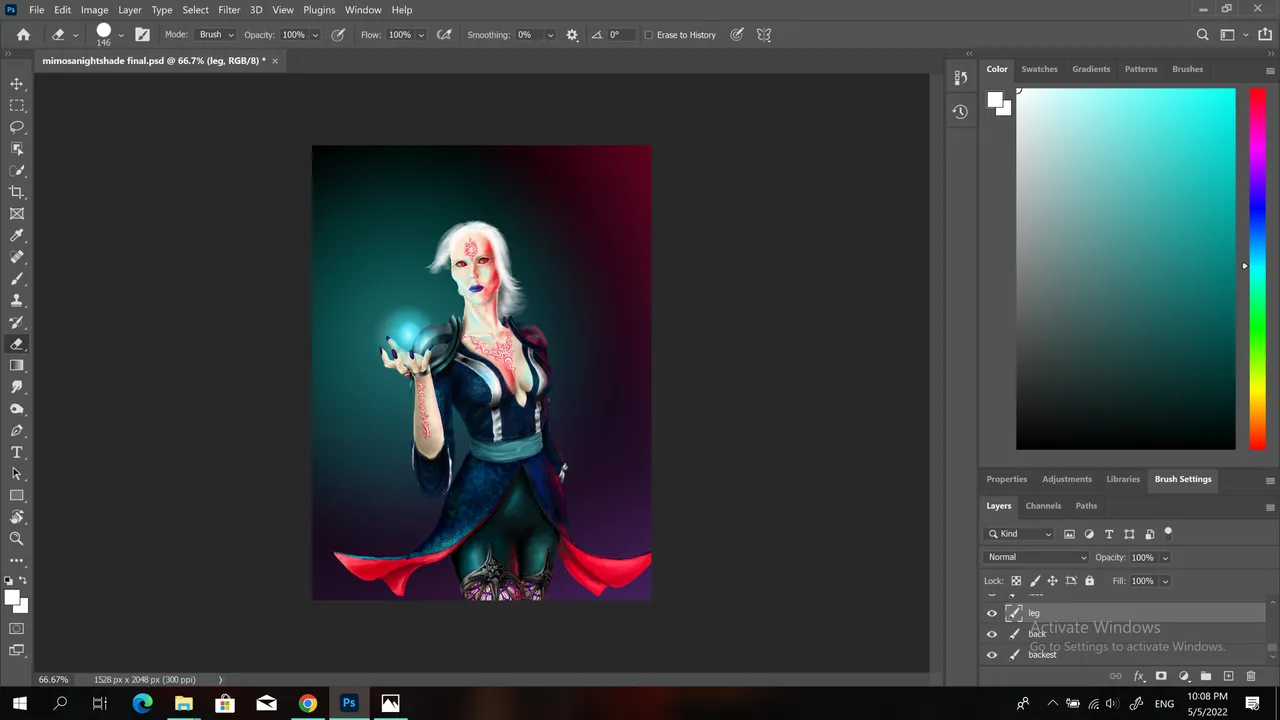
Task: Select the leg layer row
Action: click(x=1125, y=613)
